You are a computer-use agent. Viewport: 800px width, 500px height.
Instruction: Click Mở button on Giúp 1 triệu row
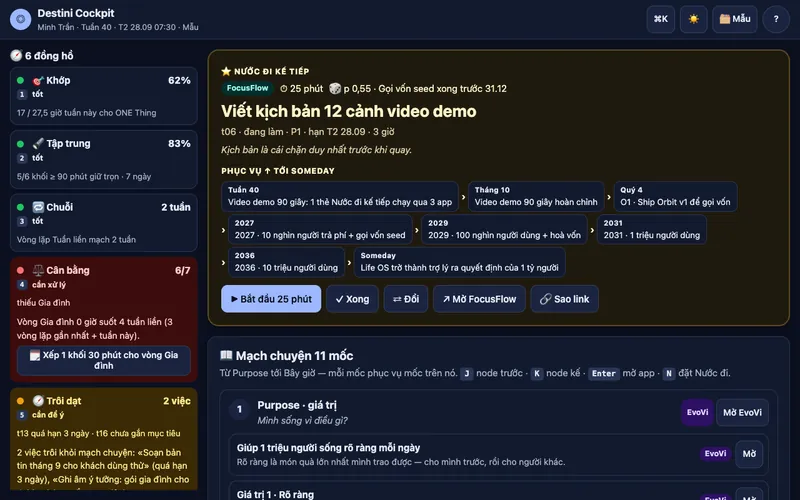click(749, 454)
